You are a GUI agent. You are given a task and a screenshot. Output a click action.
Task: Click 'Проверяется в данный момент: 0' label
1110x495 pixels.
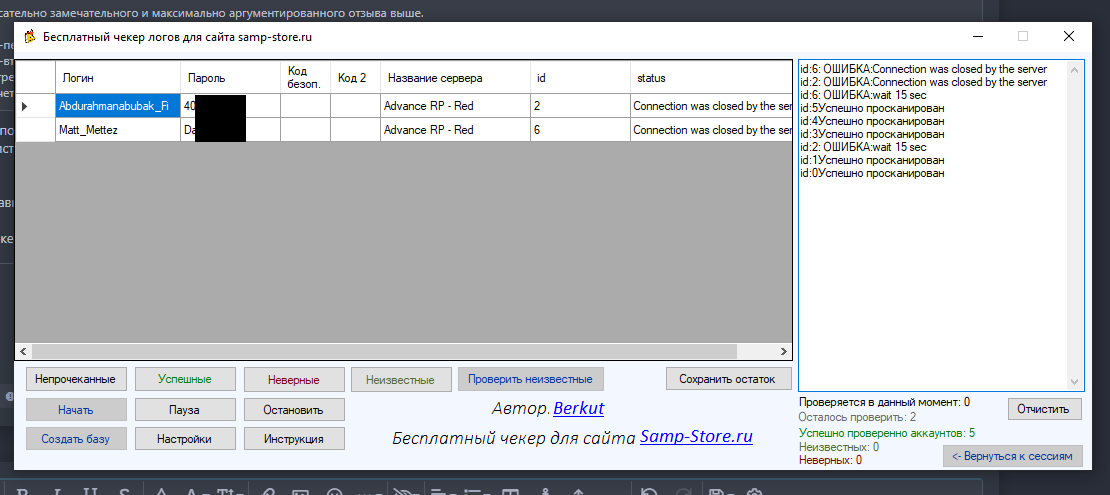coord(884,402)
